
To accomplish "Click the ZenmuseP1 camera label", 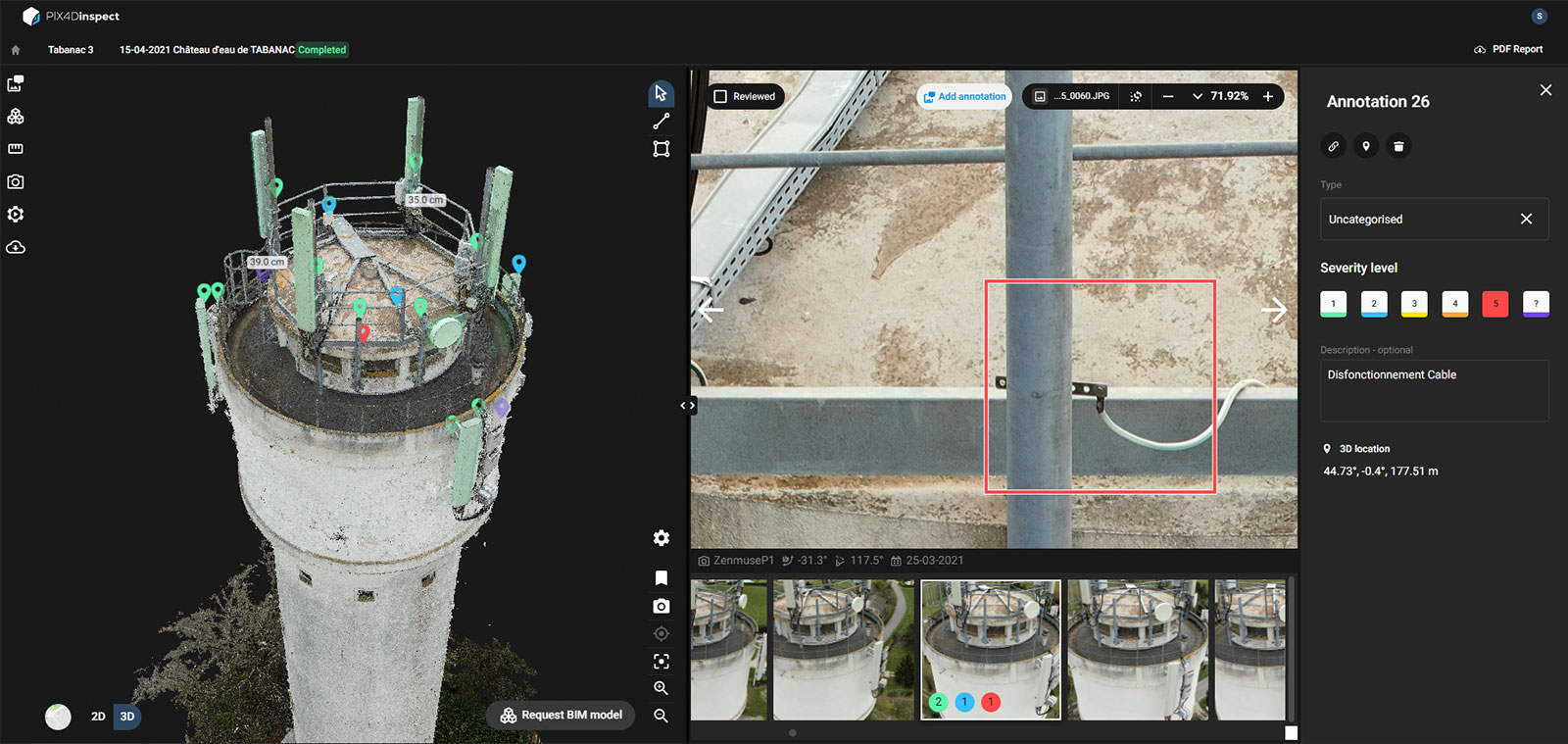I will (744, 561).
